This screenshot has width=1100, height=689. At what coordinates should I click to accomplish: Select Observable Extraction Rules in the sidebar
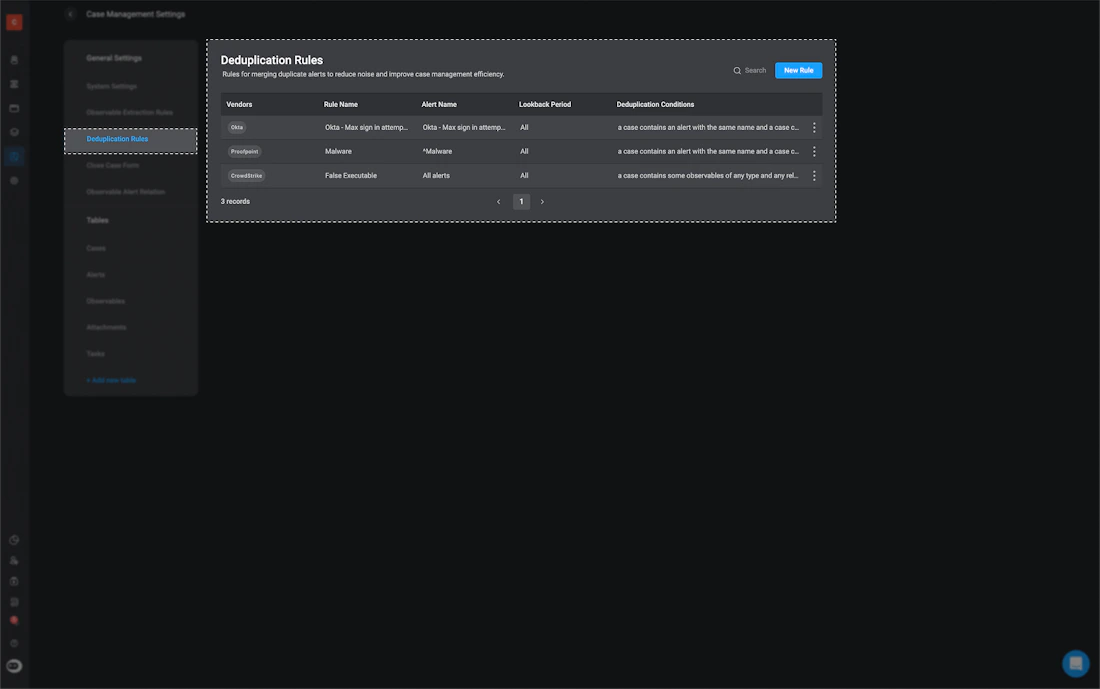coord(131,112)
